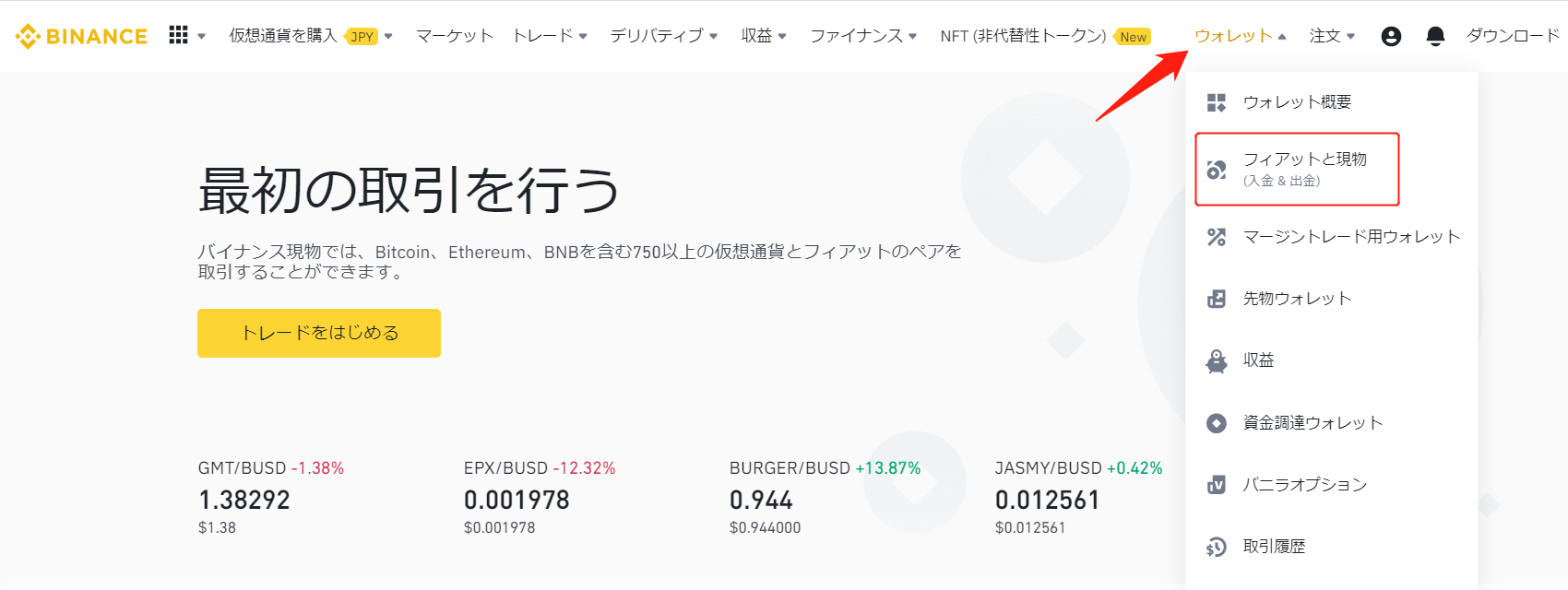This screenshot has height=590, width=1568.
Task: Click the -12.32% change value
Action: coord(584,468)
